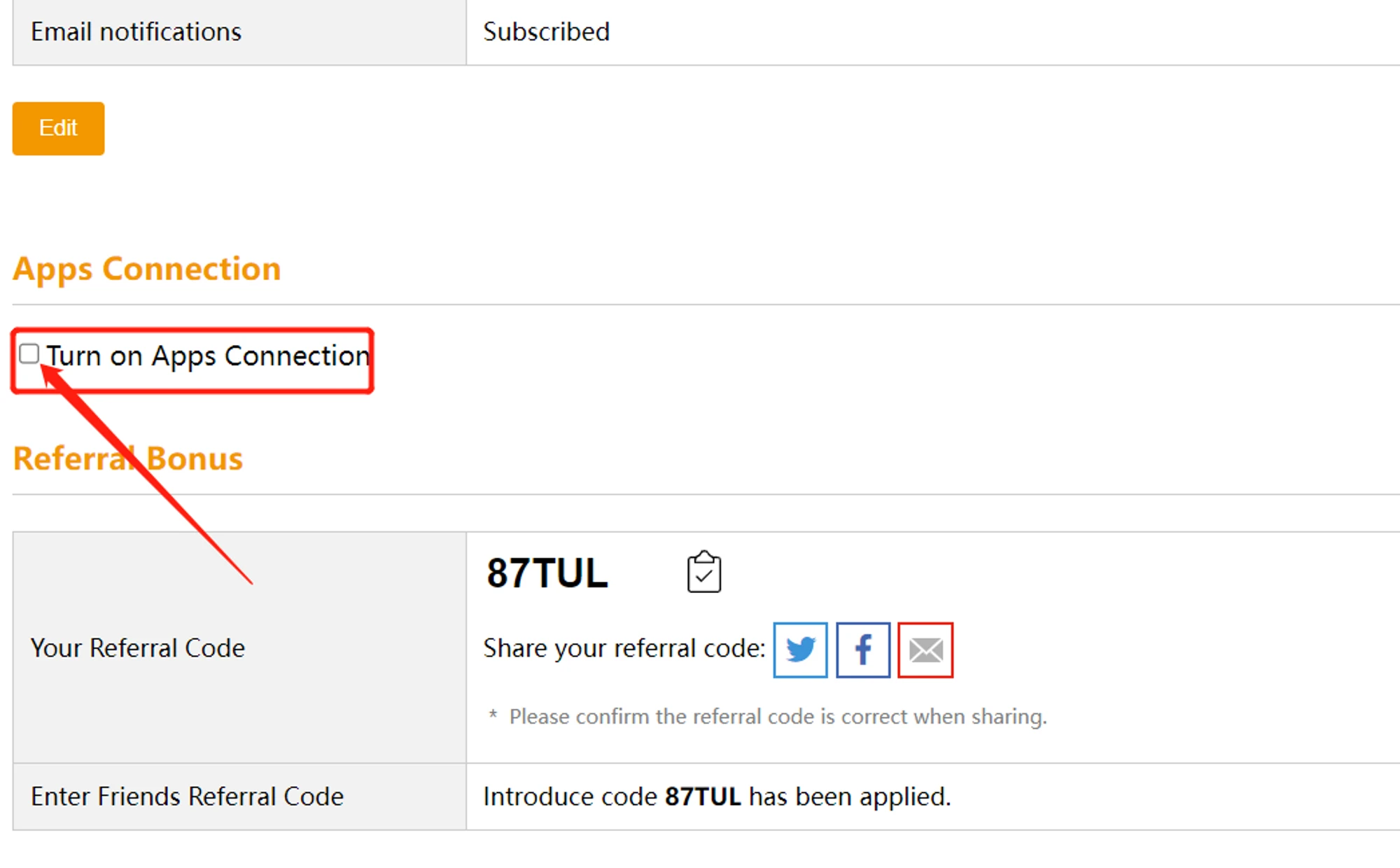Screen dimensions: 1400x868
Task: Click the Your Referral Code label cell
Action: point(138,648)
